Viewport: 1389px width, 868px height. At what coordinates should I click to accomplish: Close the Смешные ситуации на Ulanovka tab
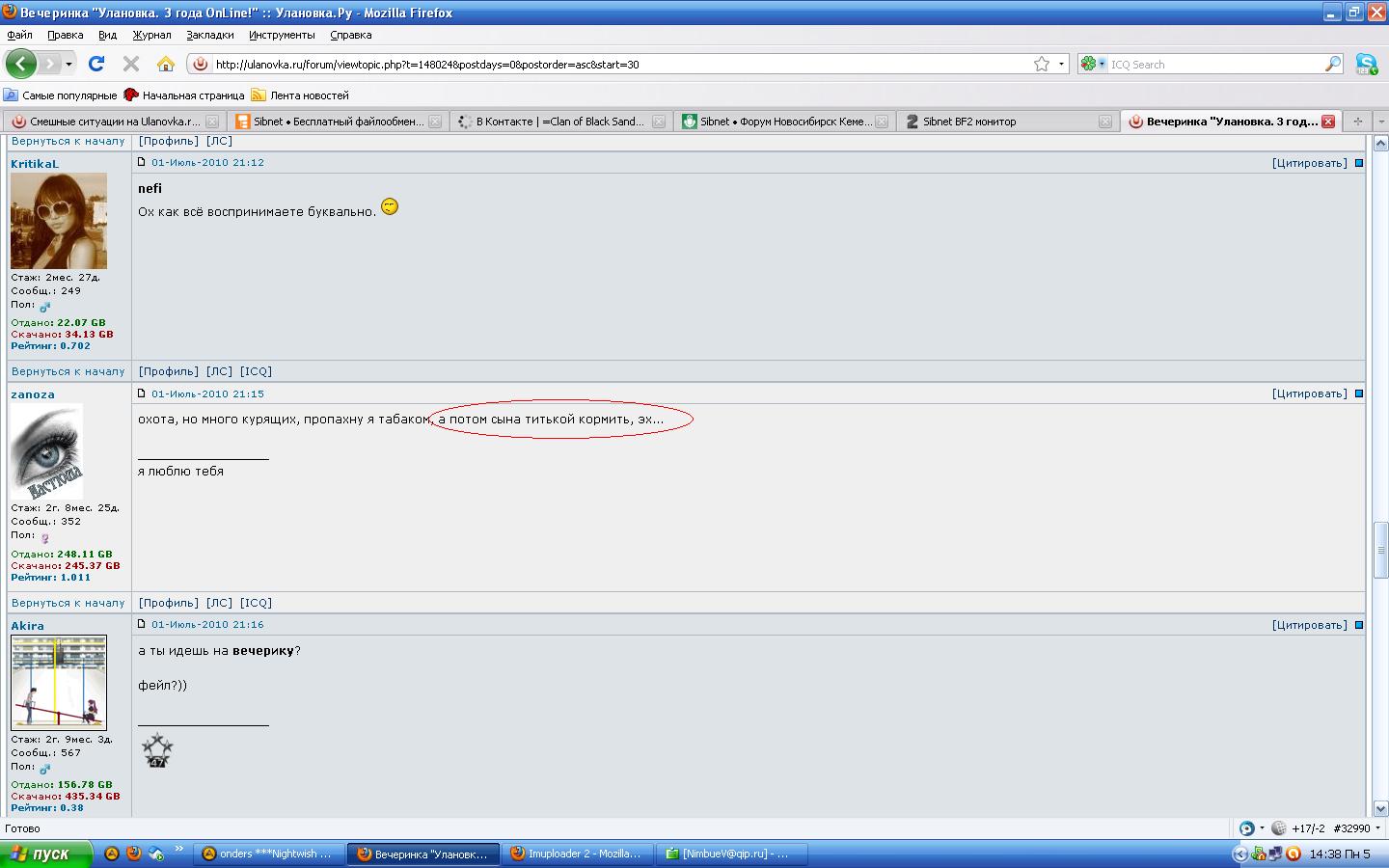pos(213,122)
